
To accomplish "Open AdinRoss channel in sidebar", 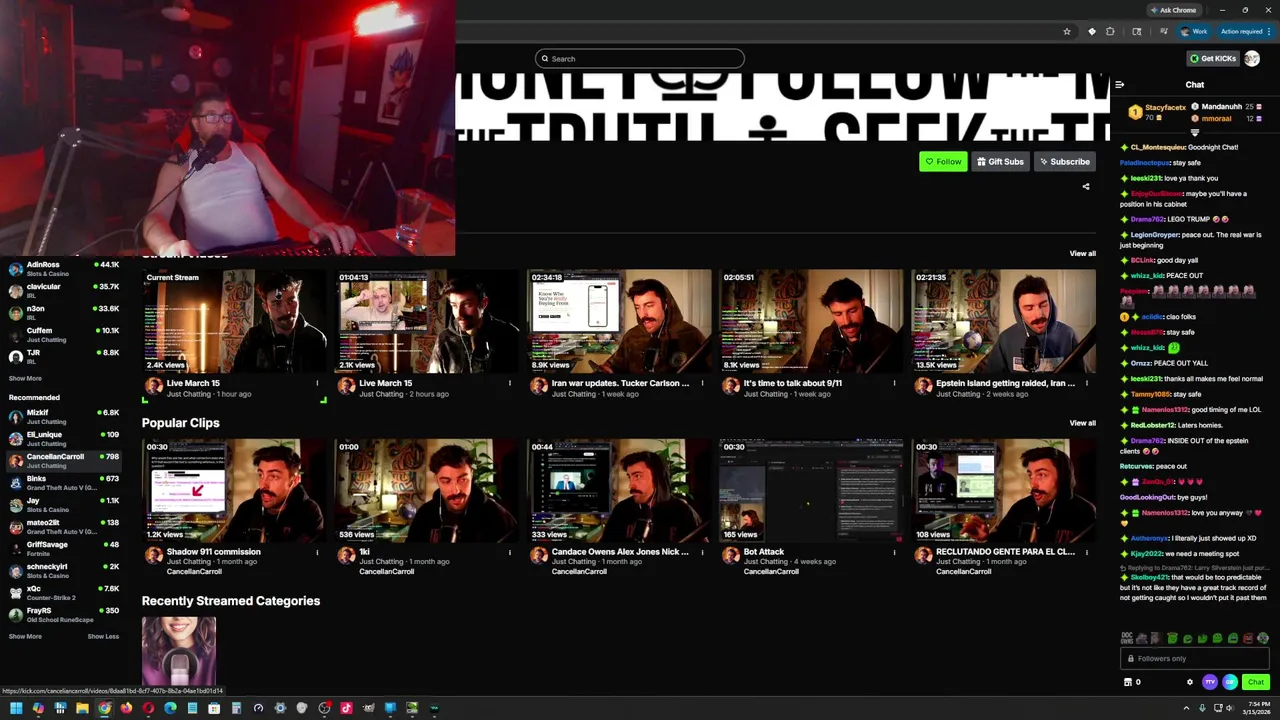I will pos(64,269).
